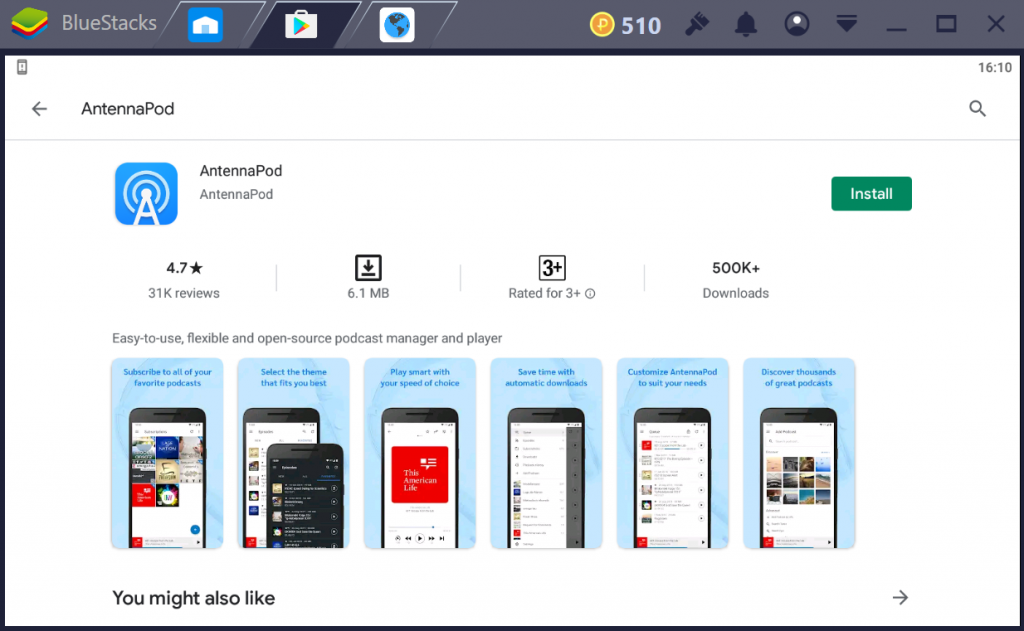Expand the You might also like arrow
The image size is (1024, 631).
pos(900,598)
